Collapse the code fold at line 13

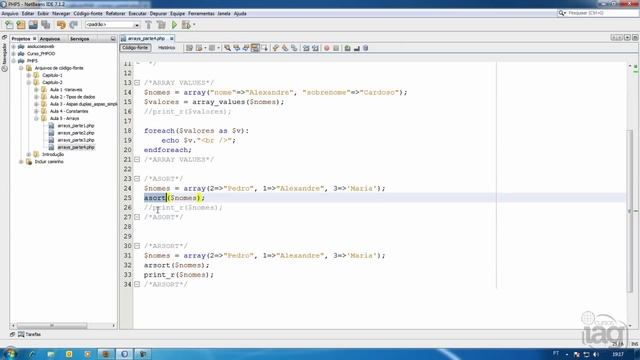click(137, 83)
